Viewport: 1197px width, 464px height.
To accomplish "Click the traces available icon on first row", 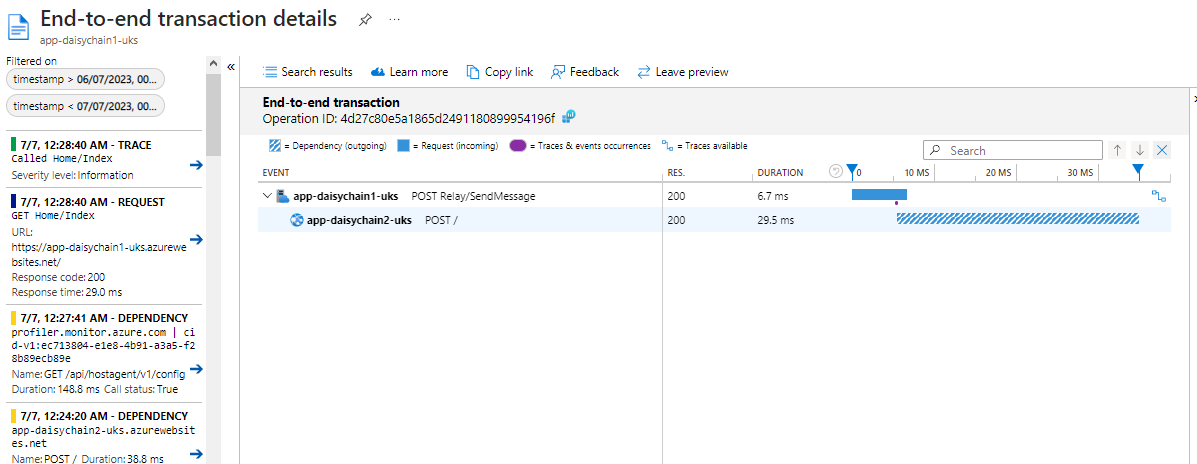I will (1159, 196).
